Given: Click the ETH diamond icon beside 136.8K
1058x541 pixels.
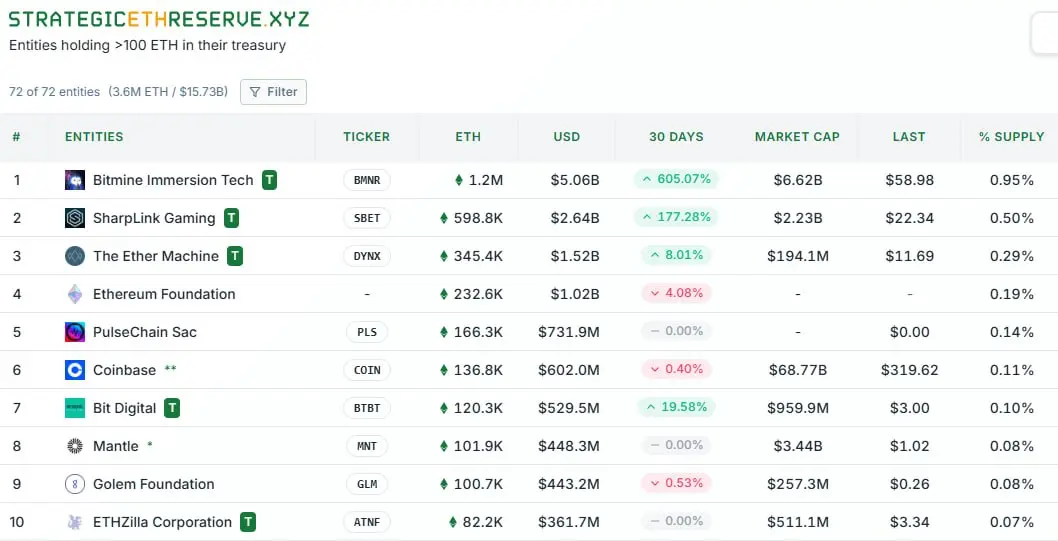Looking at the screenshot, I should pos(444,370).
